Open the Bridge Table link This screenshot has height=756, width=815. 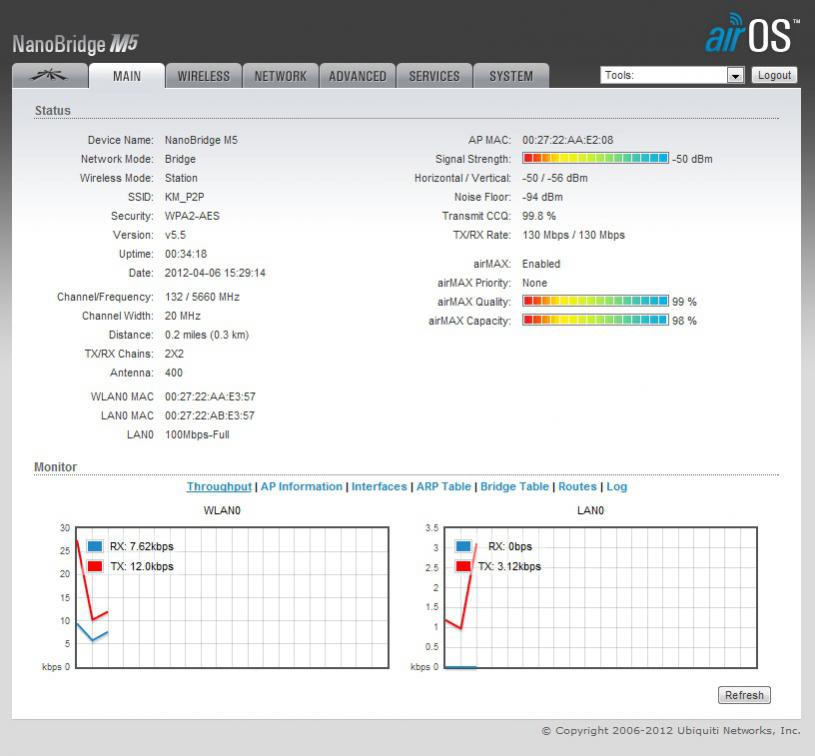coord(515,487)
